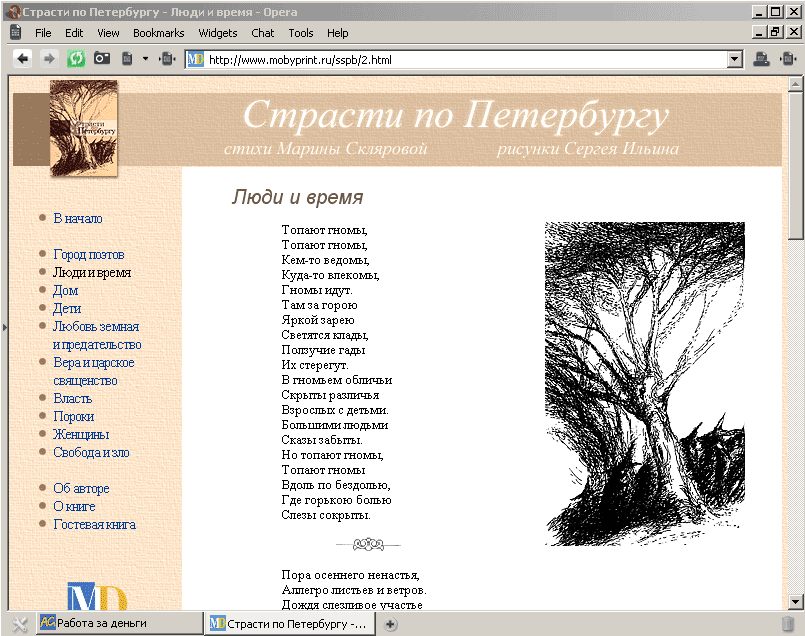Click the vertical scrollbar down arrow
This screenshot has width=805, height=636.
(796, 602)
